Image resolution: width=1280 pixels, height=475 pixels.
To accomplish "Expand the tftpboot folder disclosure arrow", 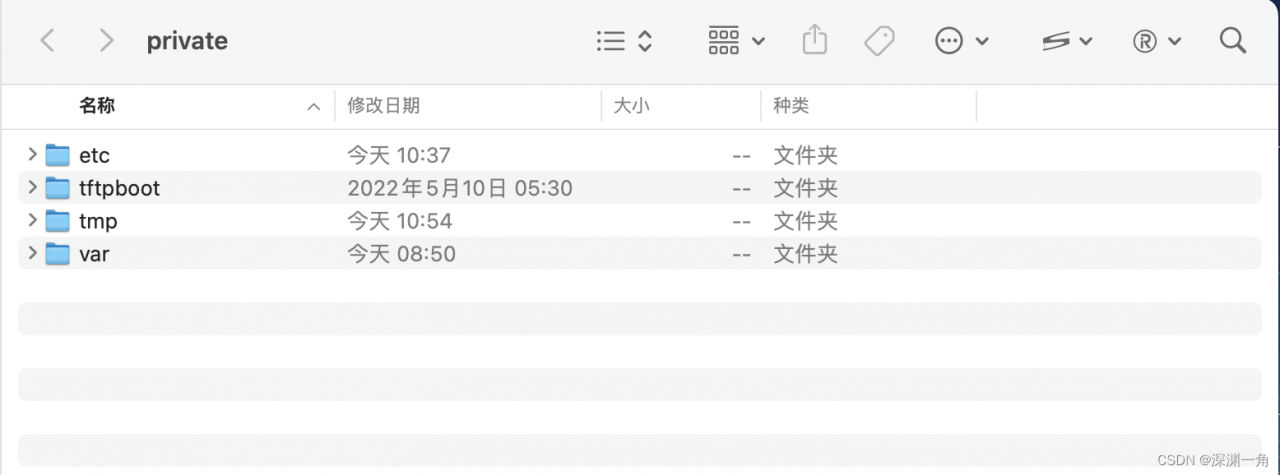I will [x=32, y=187].
